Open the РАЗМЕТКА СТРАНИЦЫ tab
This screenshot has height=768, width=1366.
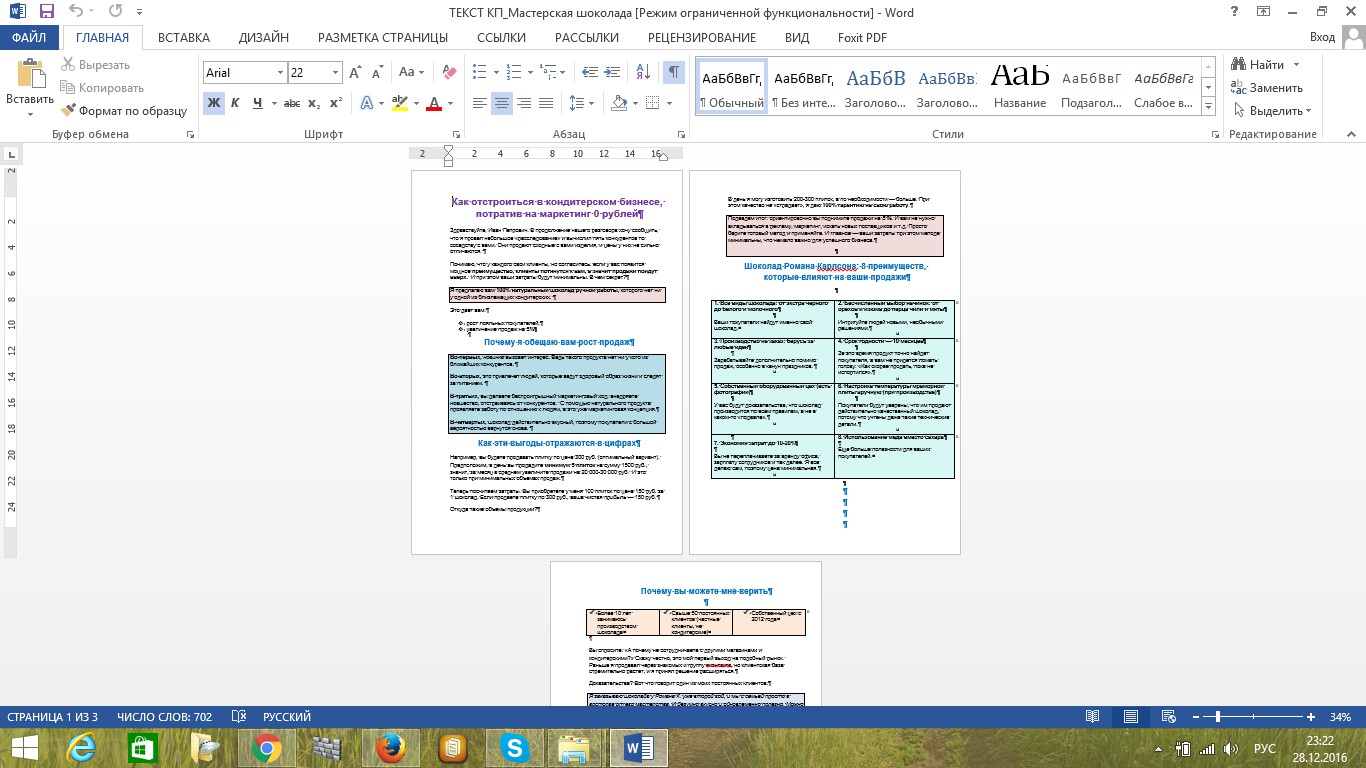[x=383, y=37]
